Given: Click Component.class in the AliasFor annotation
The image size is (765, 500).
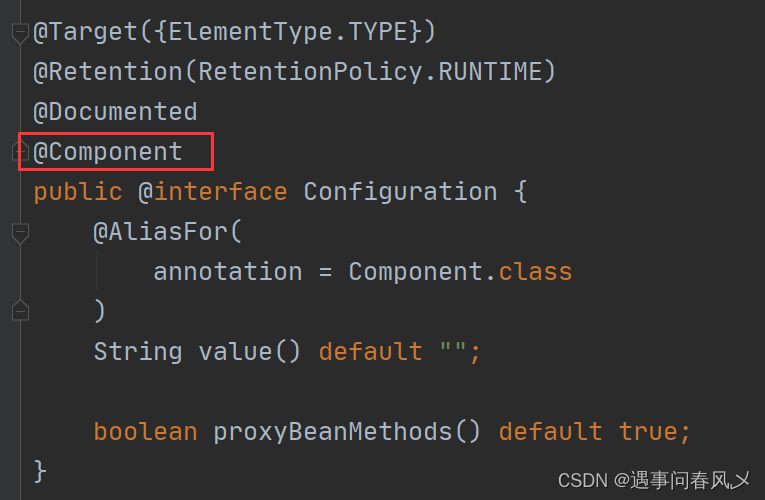Looking at the screenshot, I should pyautogui.click(x=460, y=272).
